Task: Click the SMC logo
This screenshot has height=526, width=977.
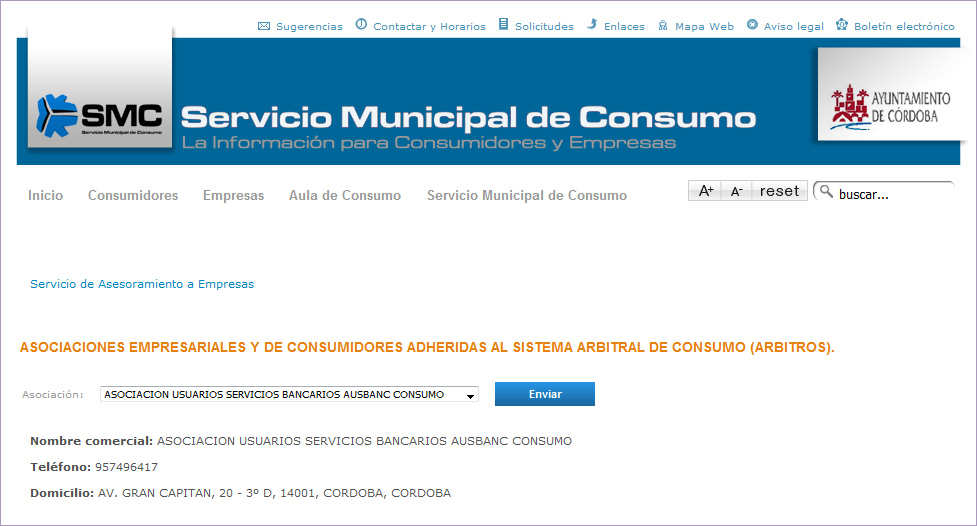Action: (100, 116)
